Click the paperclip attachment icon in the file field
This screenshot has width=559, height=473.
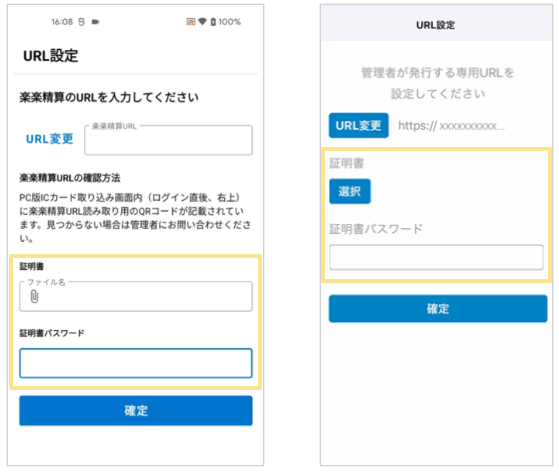pyautogui.click(x=34, y=296)
